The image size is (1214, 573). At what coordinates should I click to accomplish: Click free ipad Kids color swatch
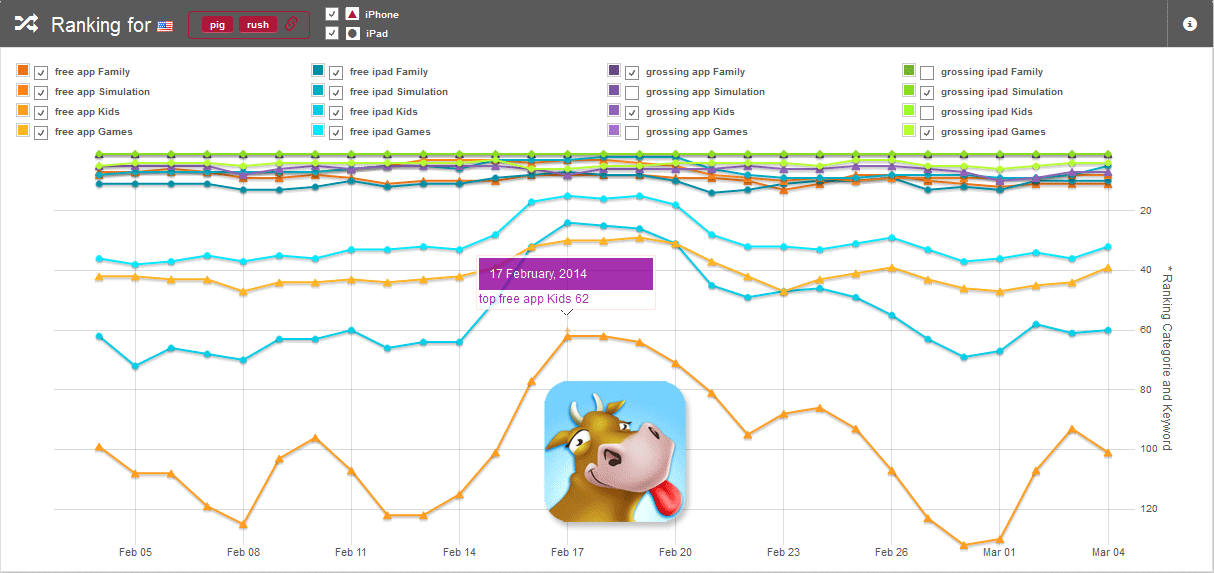click(318, 110)
